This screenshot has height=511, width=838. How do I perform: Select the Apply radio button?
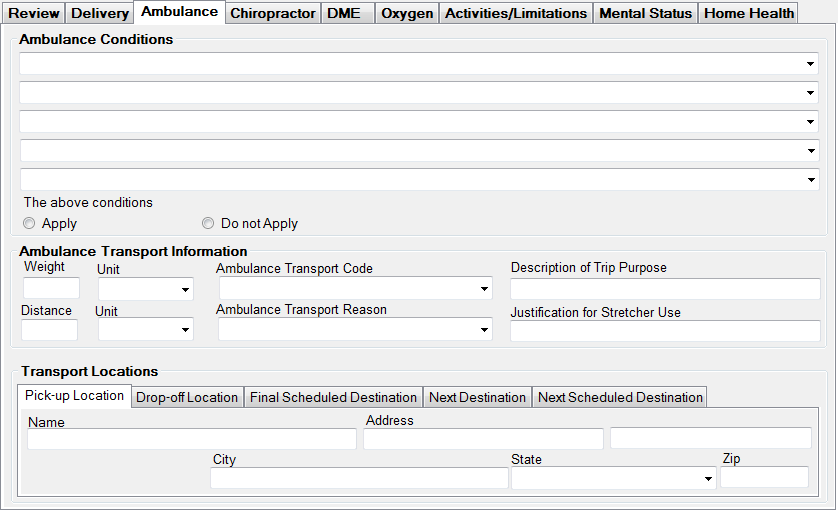coord(29,224)
